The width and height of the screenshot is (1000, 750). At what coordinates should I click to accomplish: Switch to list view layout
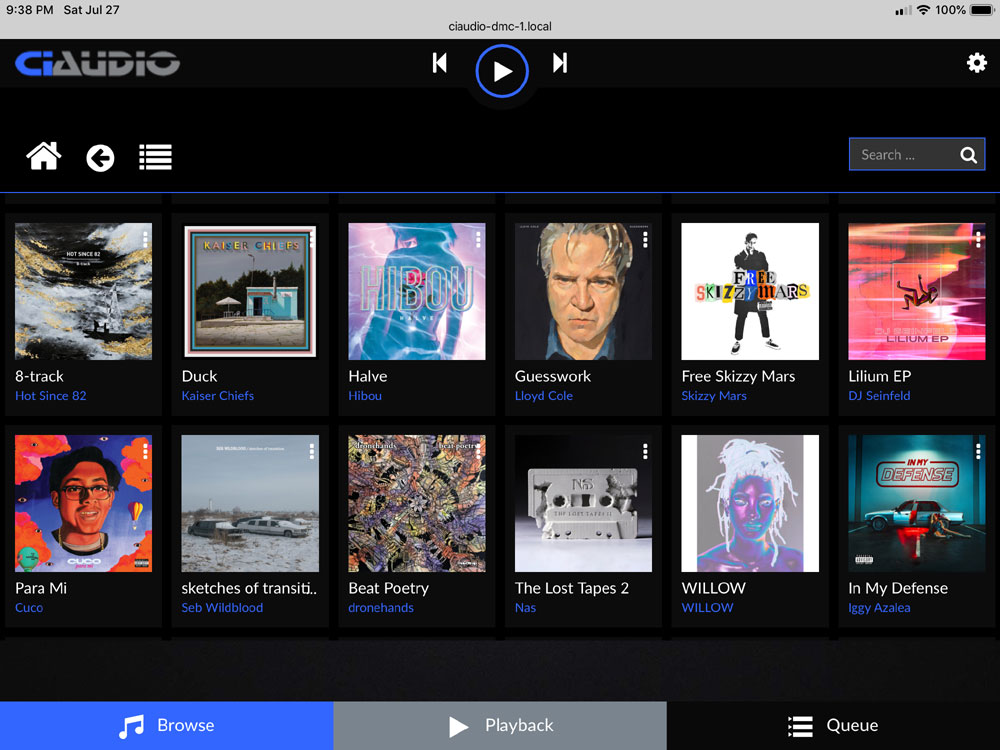pos(156,157)
